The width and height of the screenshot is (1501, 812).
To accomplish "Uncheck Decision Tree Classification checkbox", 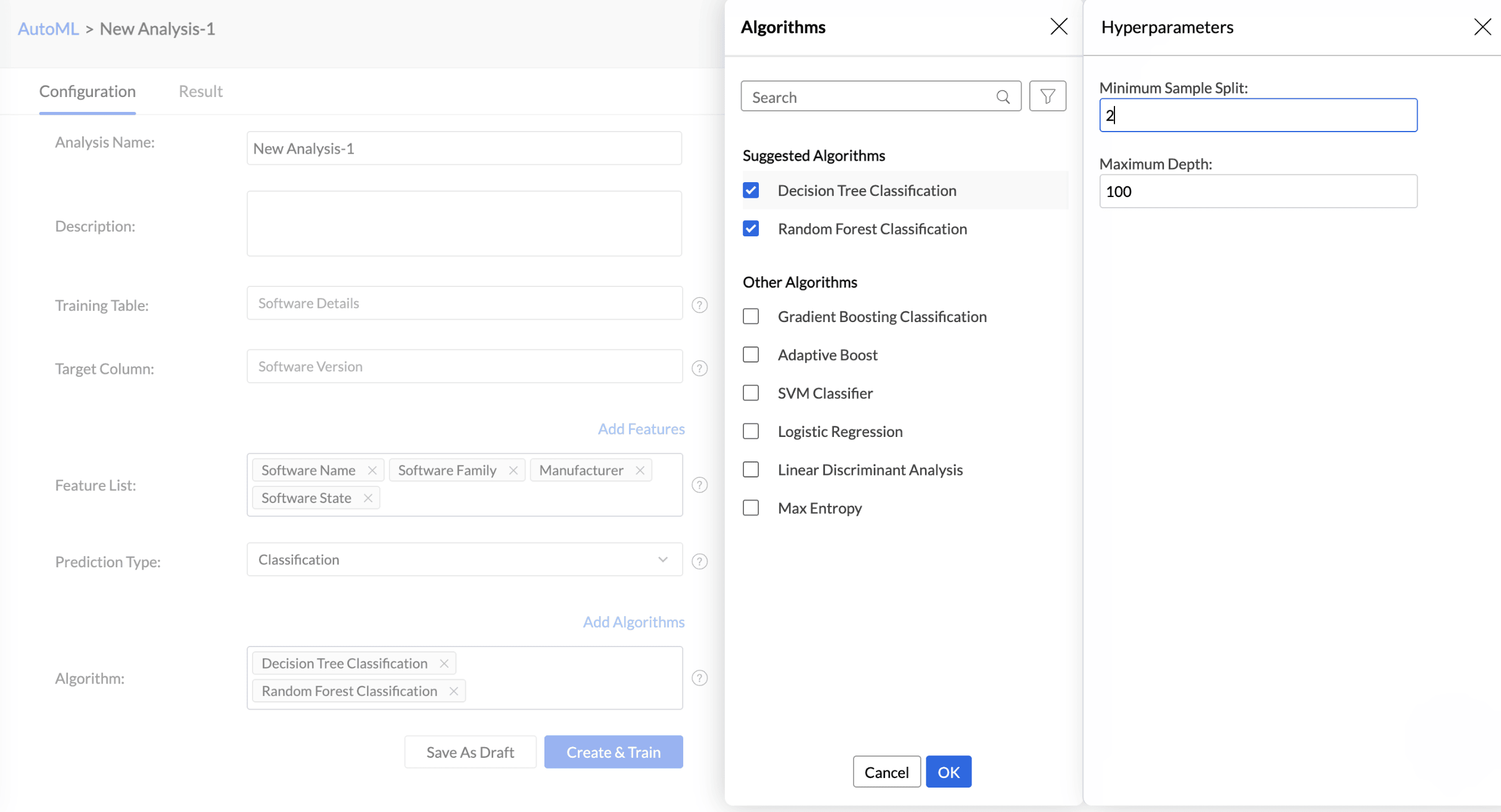I will [750, 190].
